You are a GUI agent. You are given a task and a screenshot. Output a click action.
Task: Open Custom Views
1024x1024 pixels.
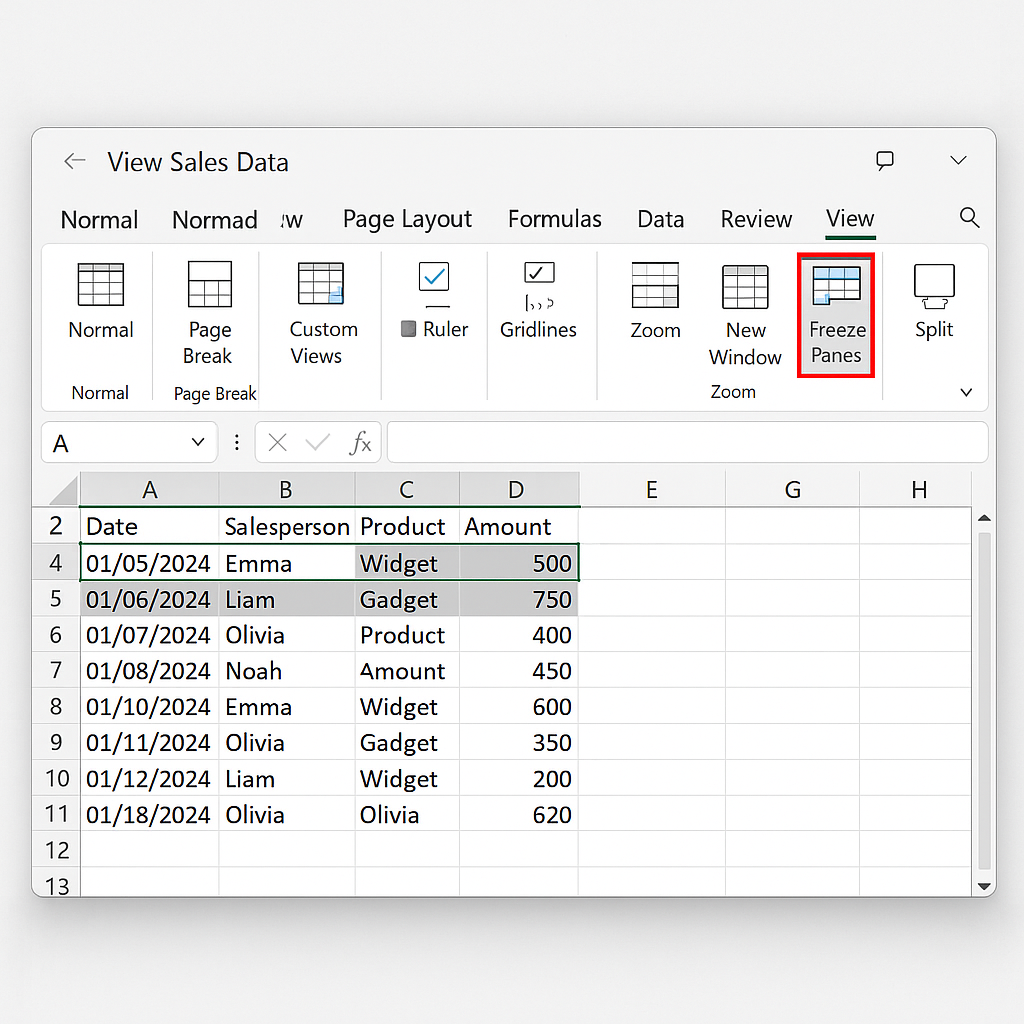click(x=321, y=284)
